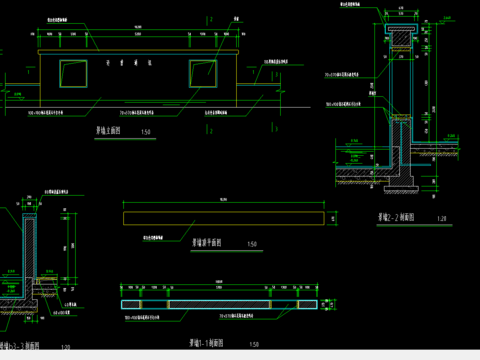Click the overall dimension text above the top plan
480x360 pixels.
223,199
